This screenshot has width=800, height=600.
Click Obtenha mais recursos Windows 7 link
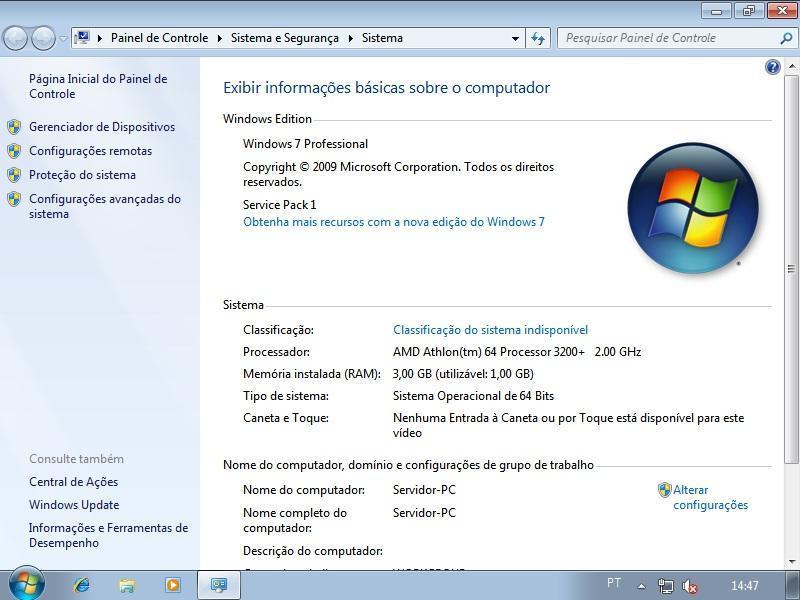tap(393, 222)
